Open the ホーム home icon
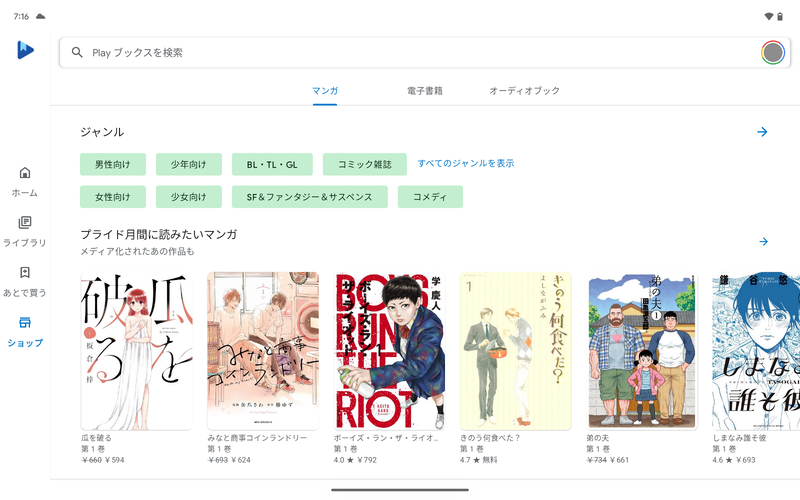 click(24, 173)
